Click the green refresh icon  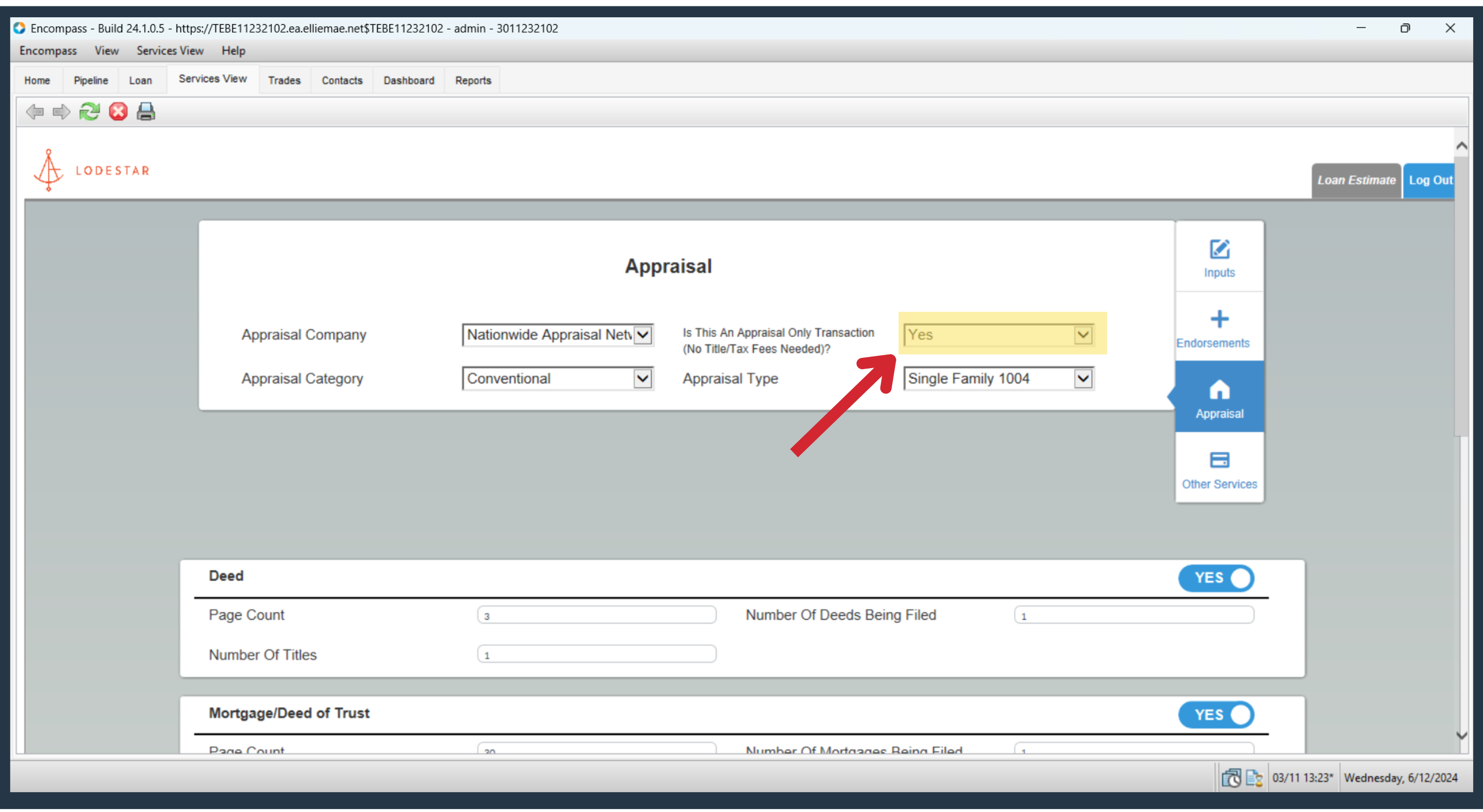click(x=89, y=111)
